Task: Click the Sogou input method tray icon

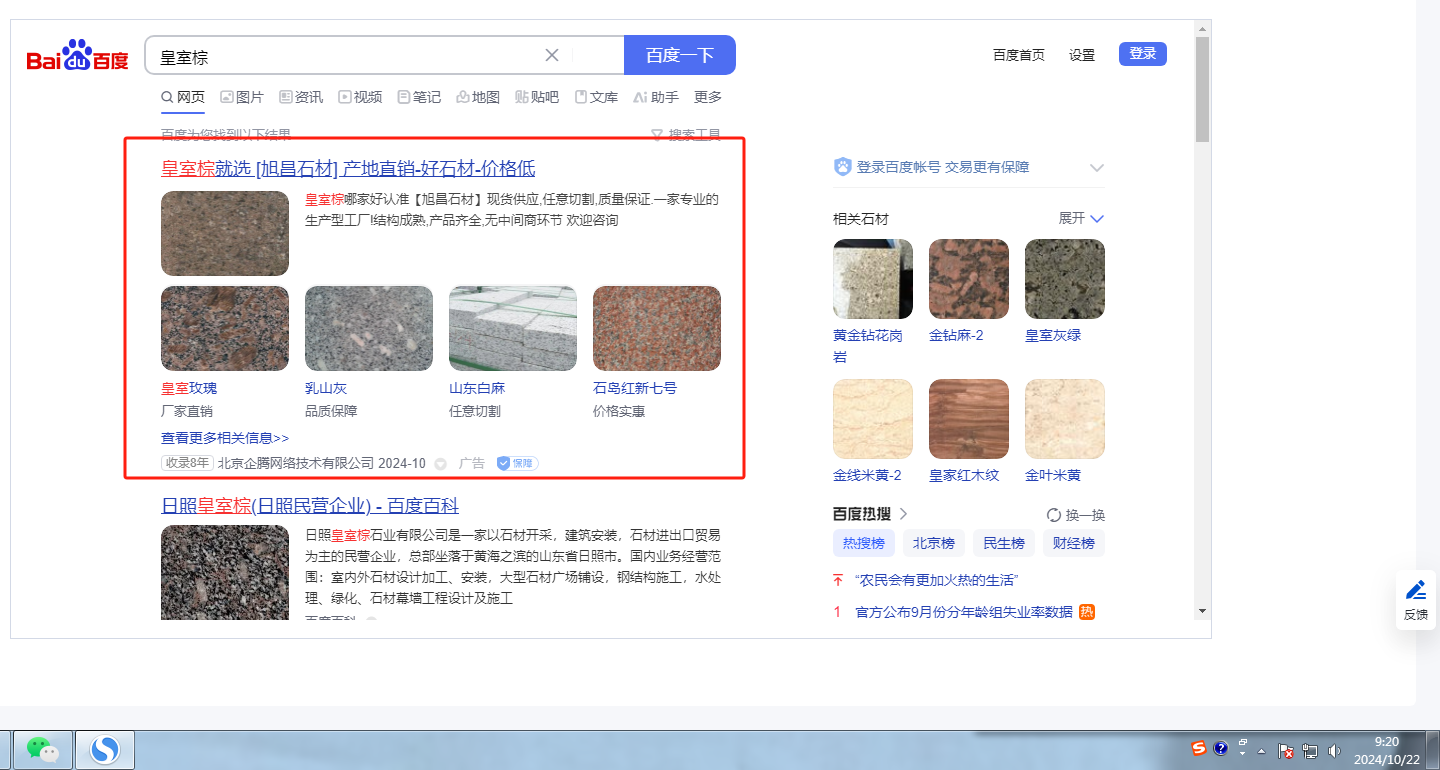Action: coord(1198,748)
